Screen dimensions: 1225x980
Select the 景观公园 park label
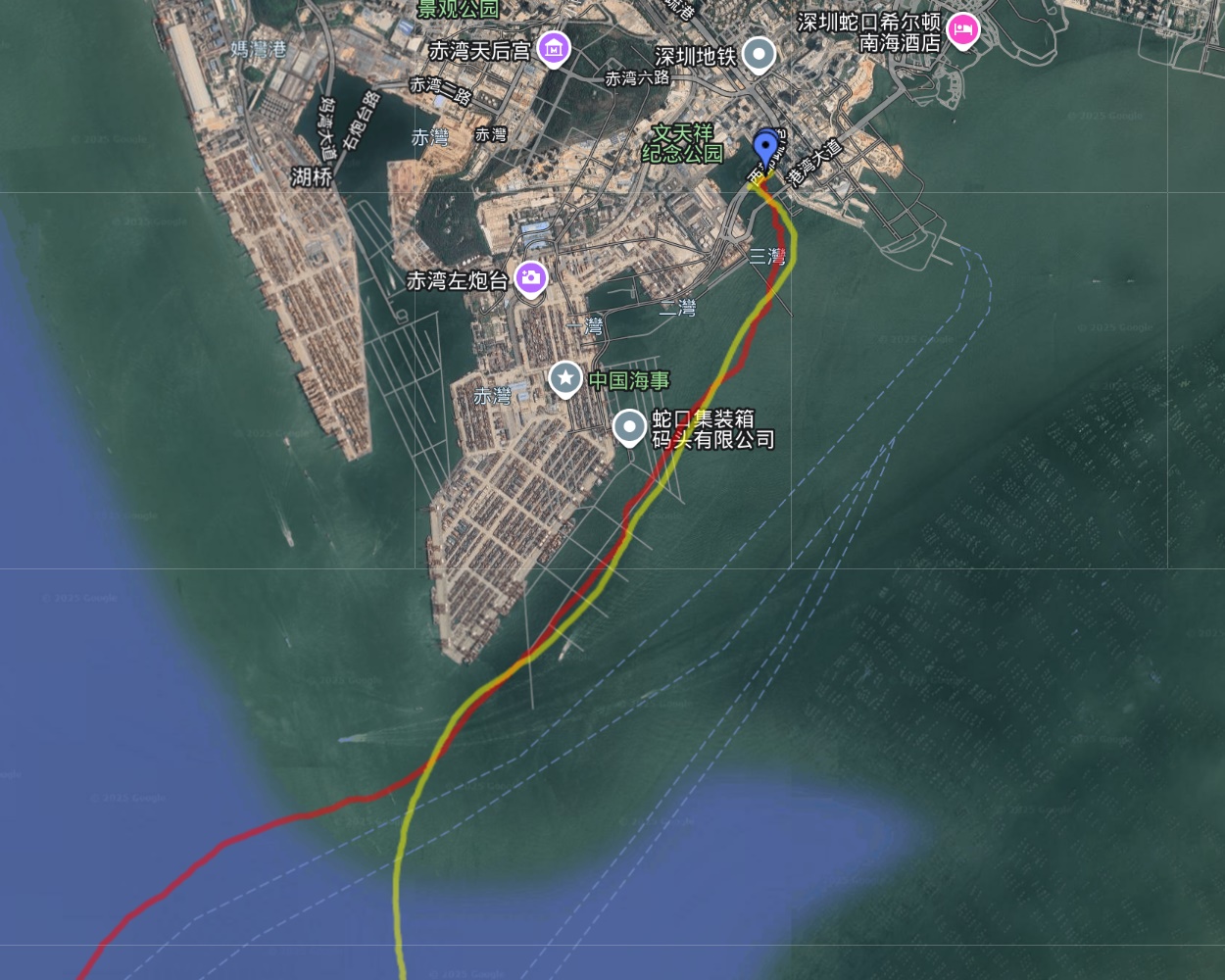[x=458, y=9]
